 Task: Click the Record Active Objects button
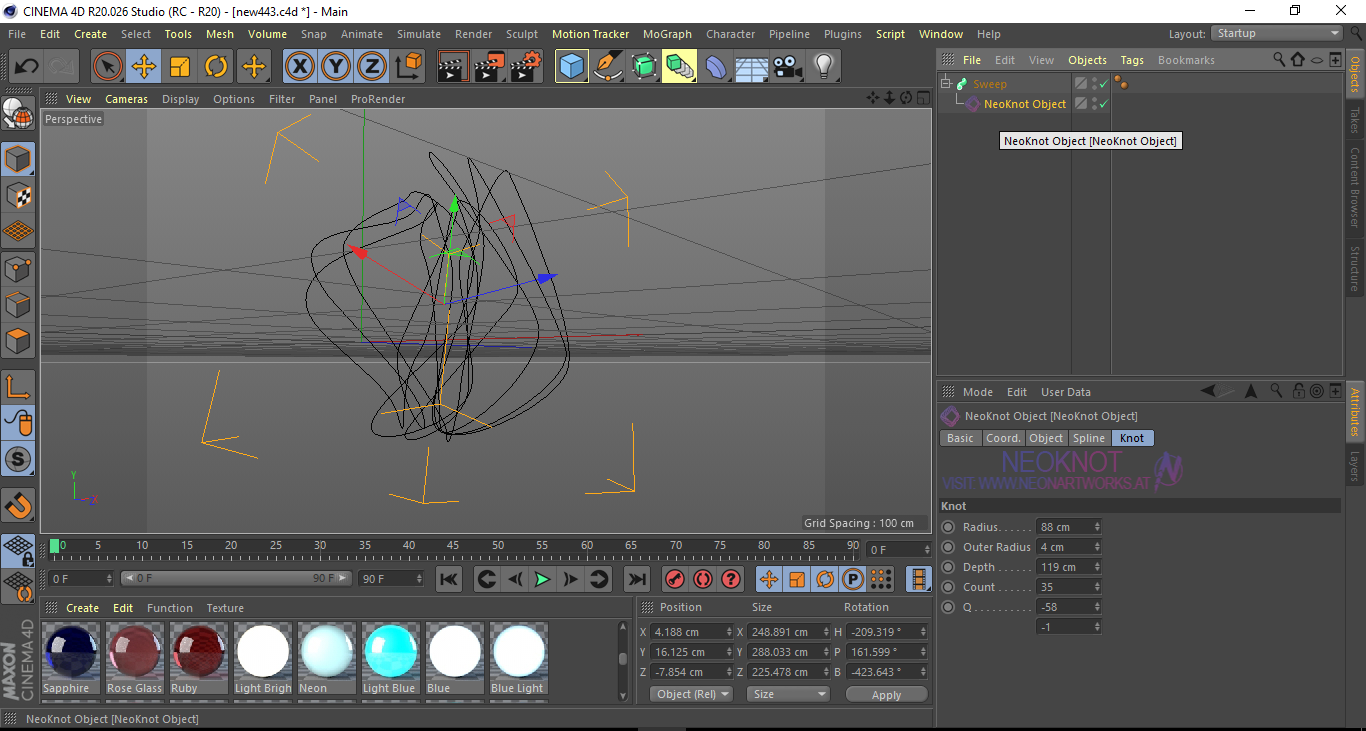(675, 579)
